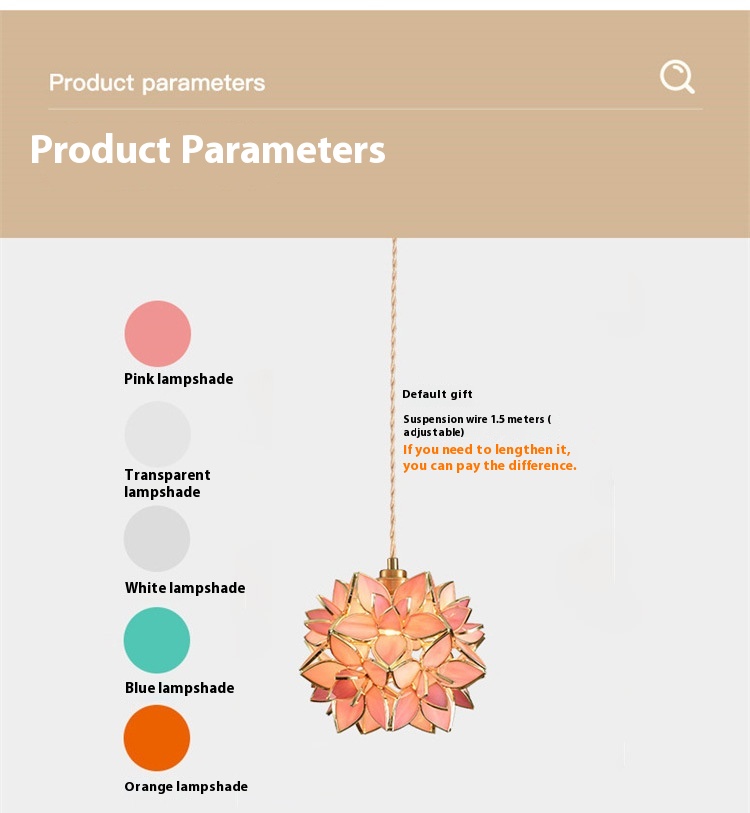Choose the orange lampshade color circle
The height and width of the screenshot is (813, 750).
pos(157,738)
